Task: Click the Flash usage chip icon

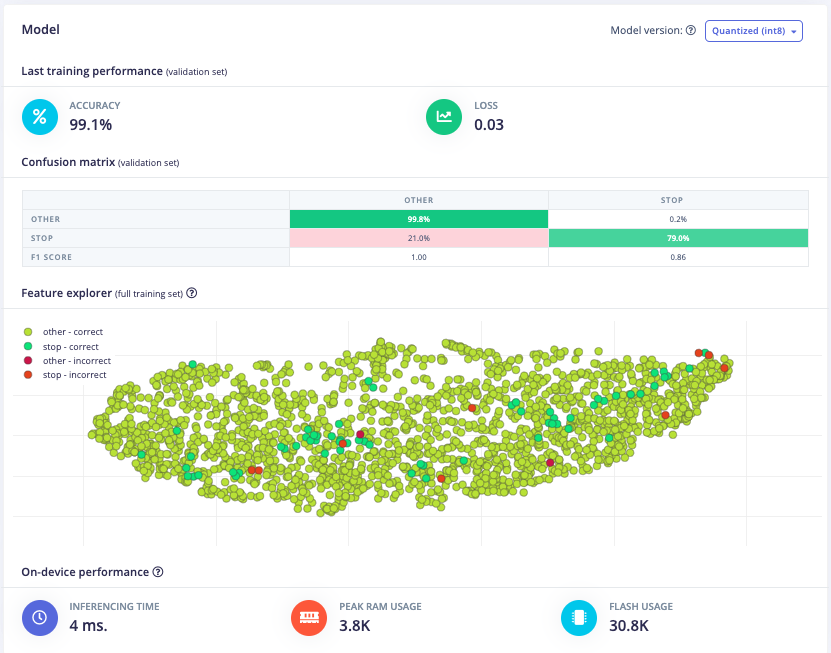Action: pos(579,617)
